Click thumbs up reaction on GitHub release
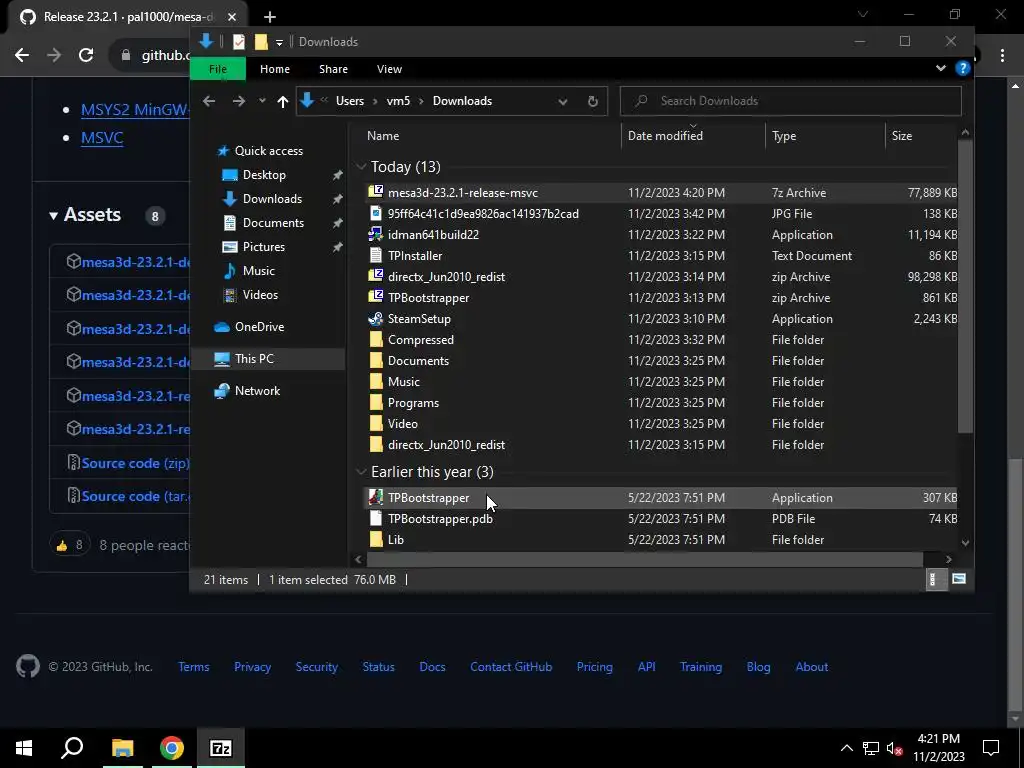This screenshot has width=1024, height=768. point(69,545)
